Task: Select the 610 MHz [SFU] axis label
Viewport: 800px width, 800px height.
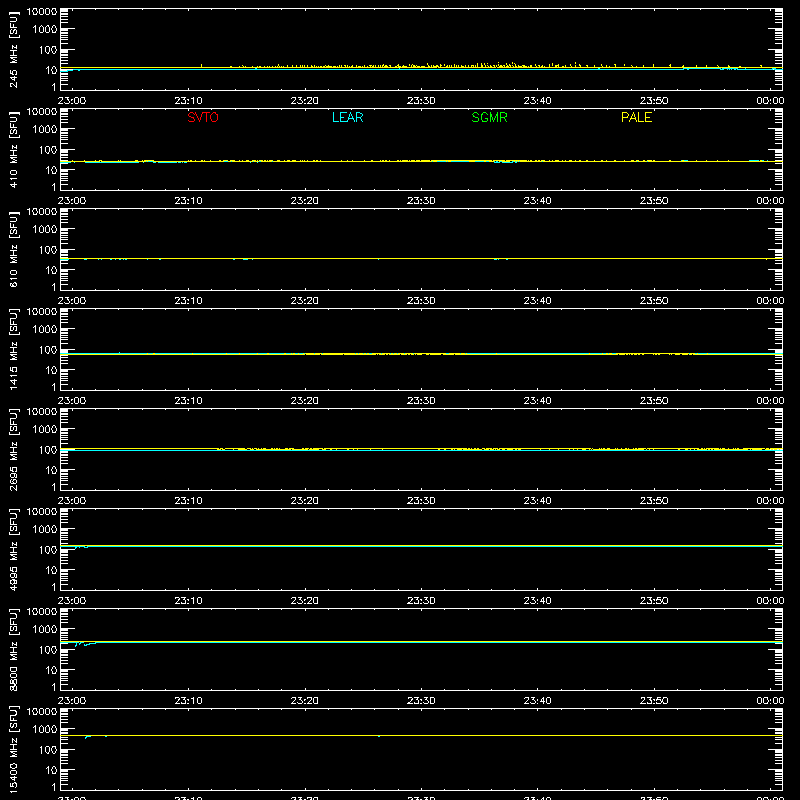Action: click(x=13, y=249)
